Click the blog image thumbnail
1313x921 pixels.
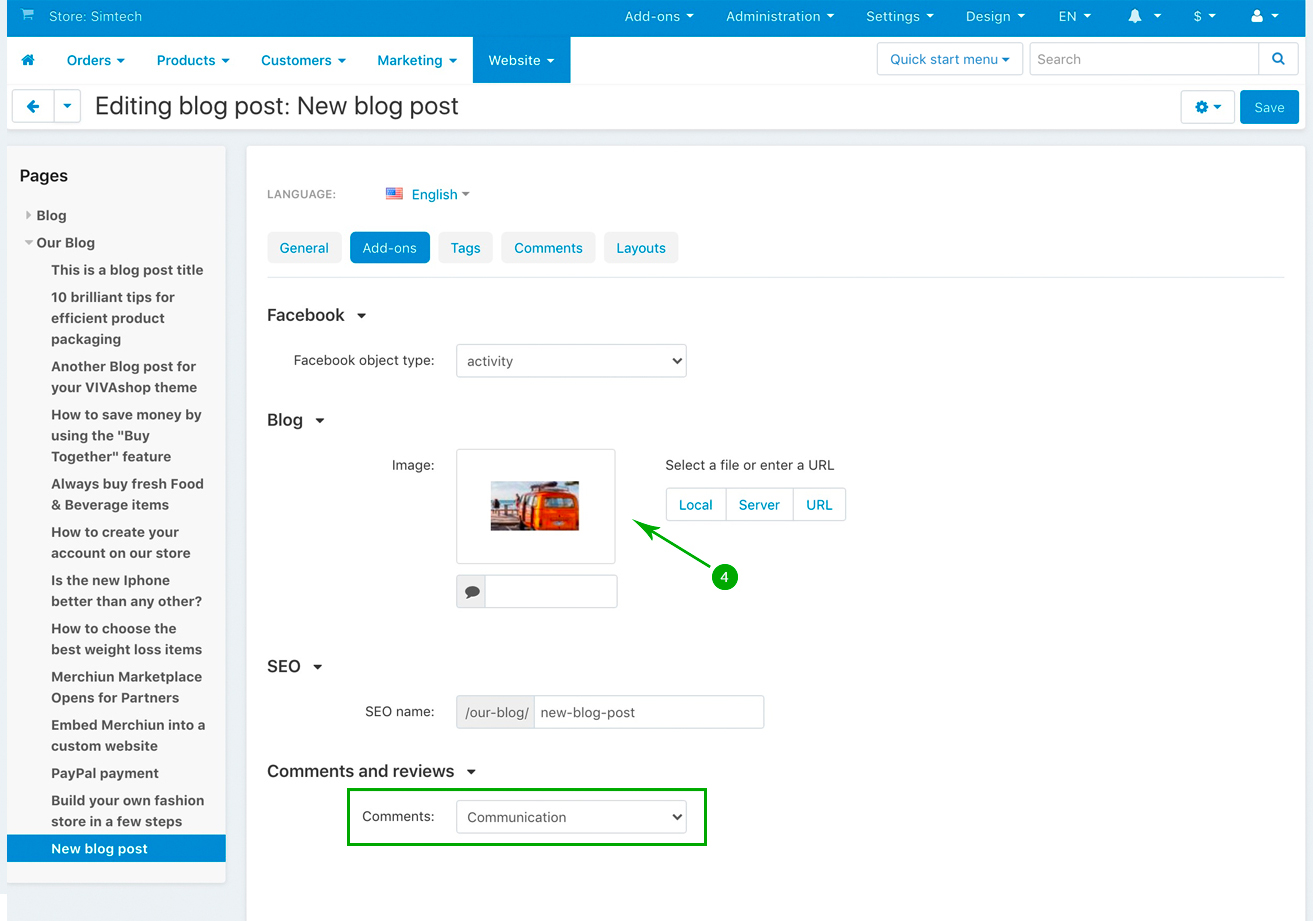click(x=535, y=506)
